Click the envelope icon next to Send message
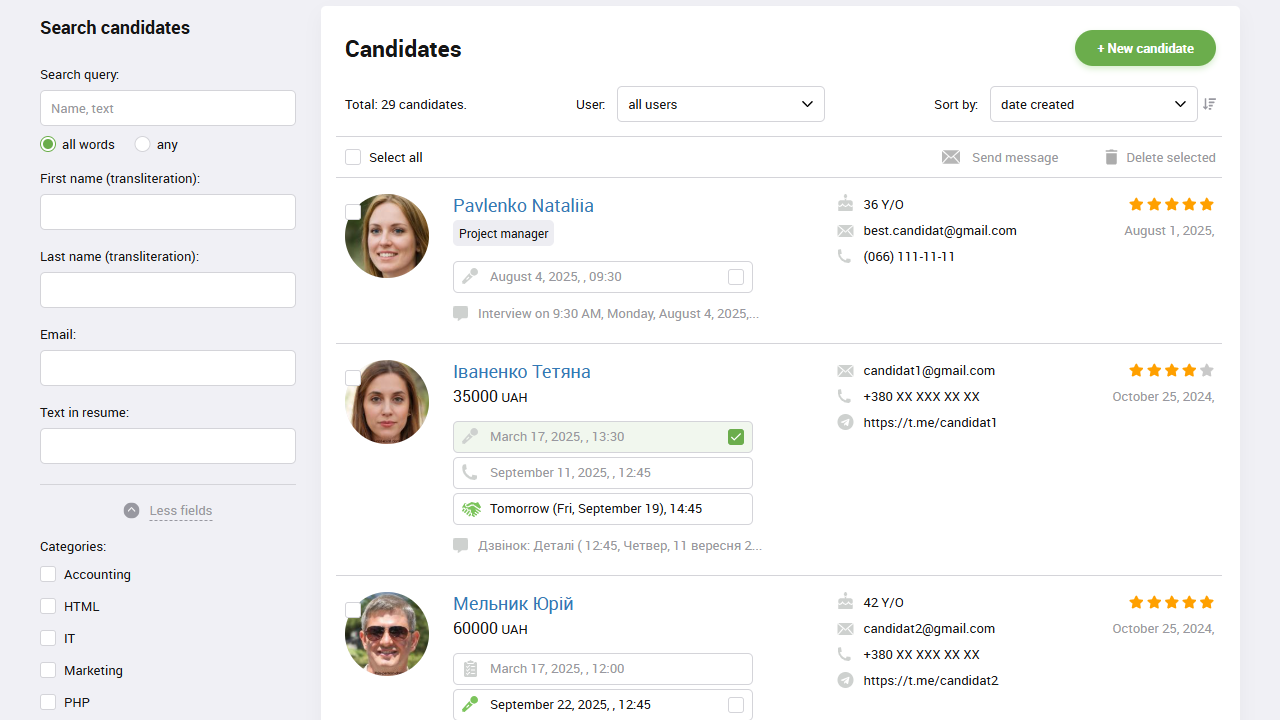 (950, 157)
